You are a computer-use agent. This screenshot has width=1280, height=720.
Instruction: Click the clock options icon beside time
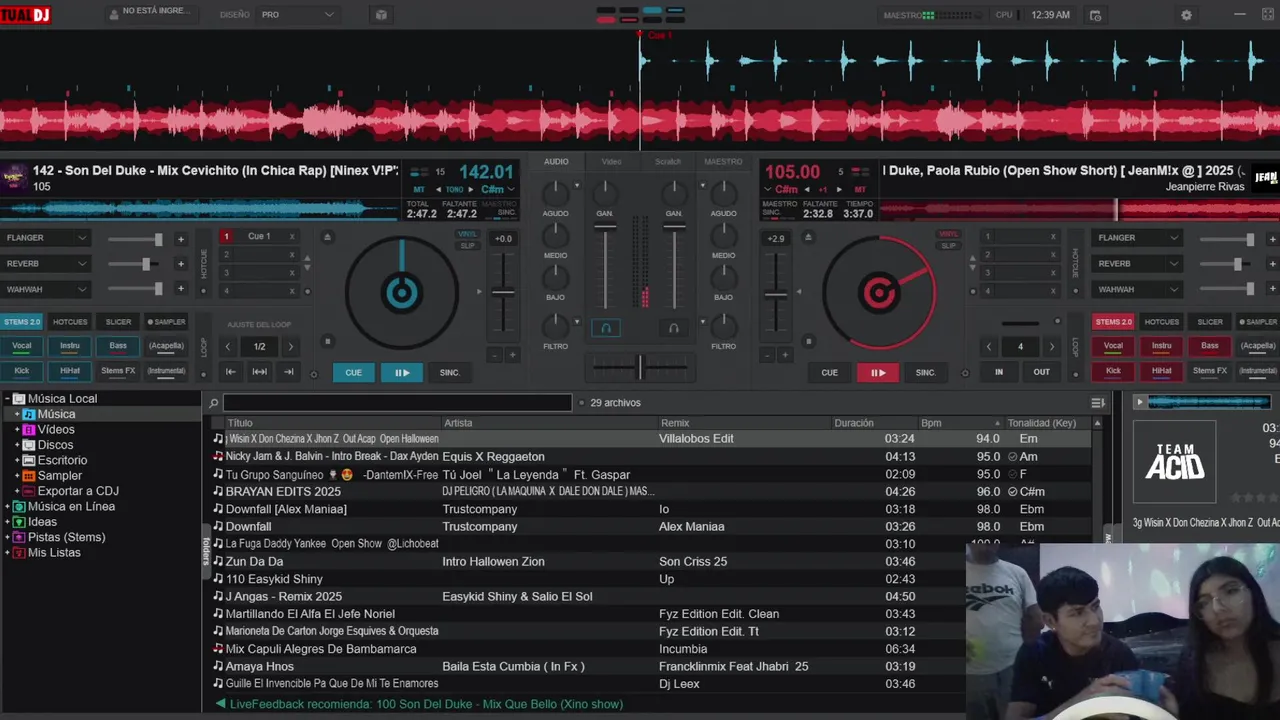tap(1095, 15)
